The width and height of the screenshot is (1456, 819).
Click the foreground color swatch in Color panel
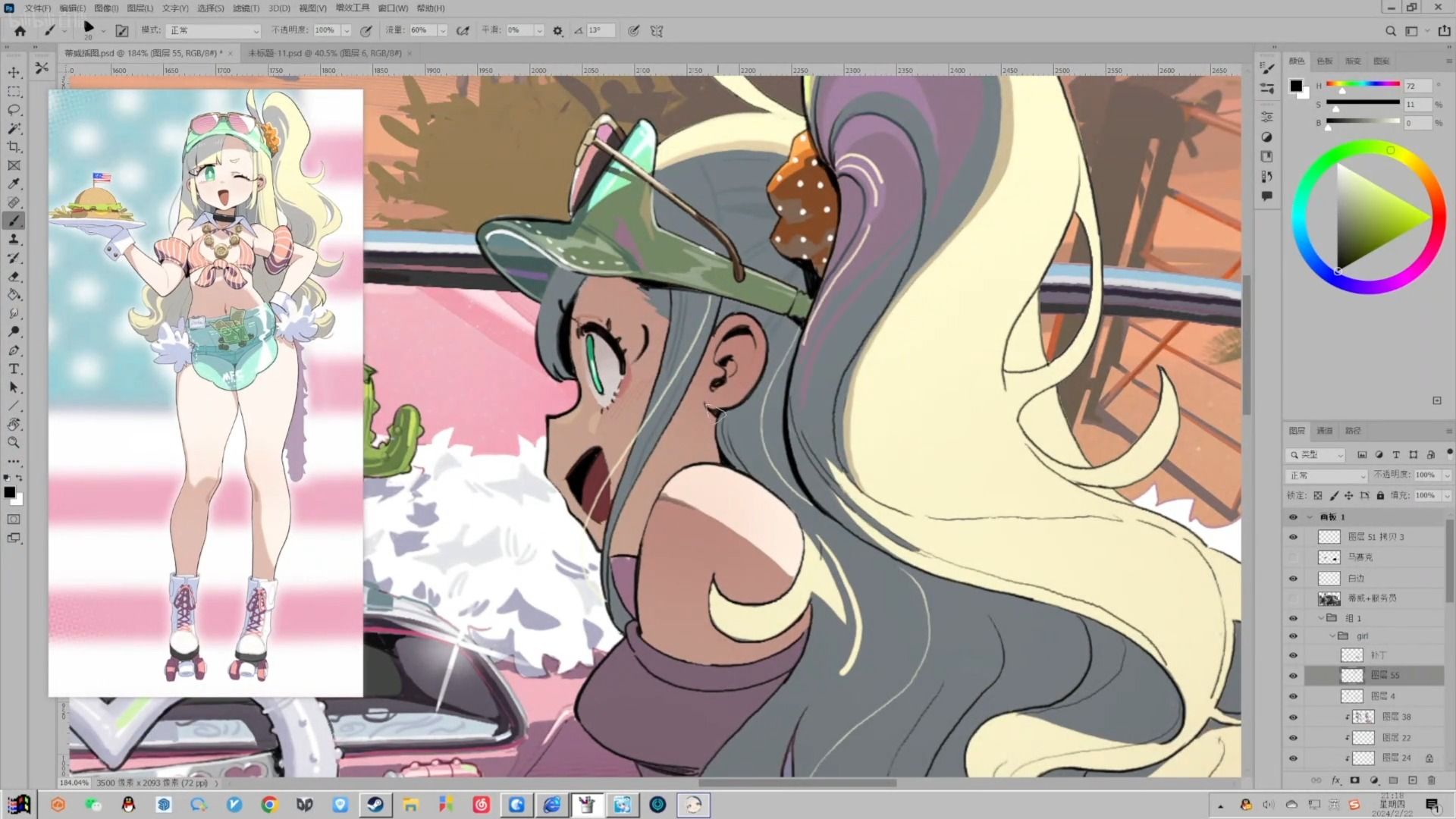click(x=1296, y=86)
